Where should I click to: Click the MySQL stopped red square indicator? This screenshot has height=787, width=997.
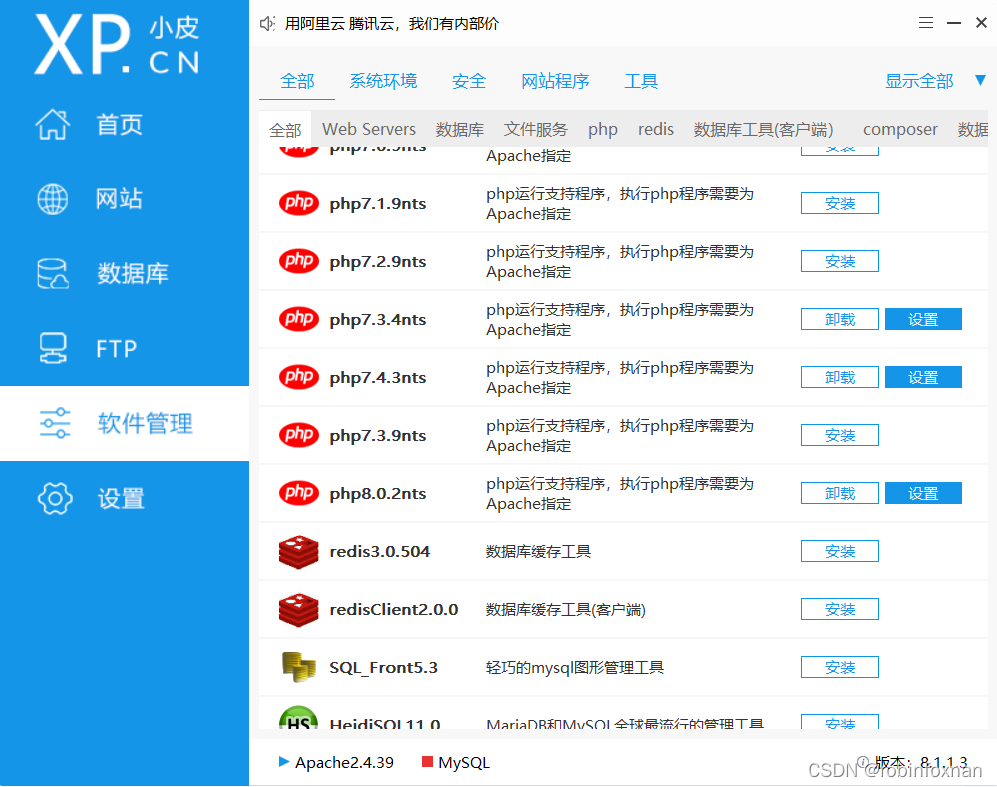[427, 762]
